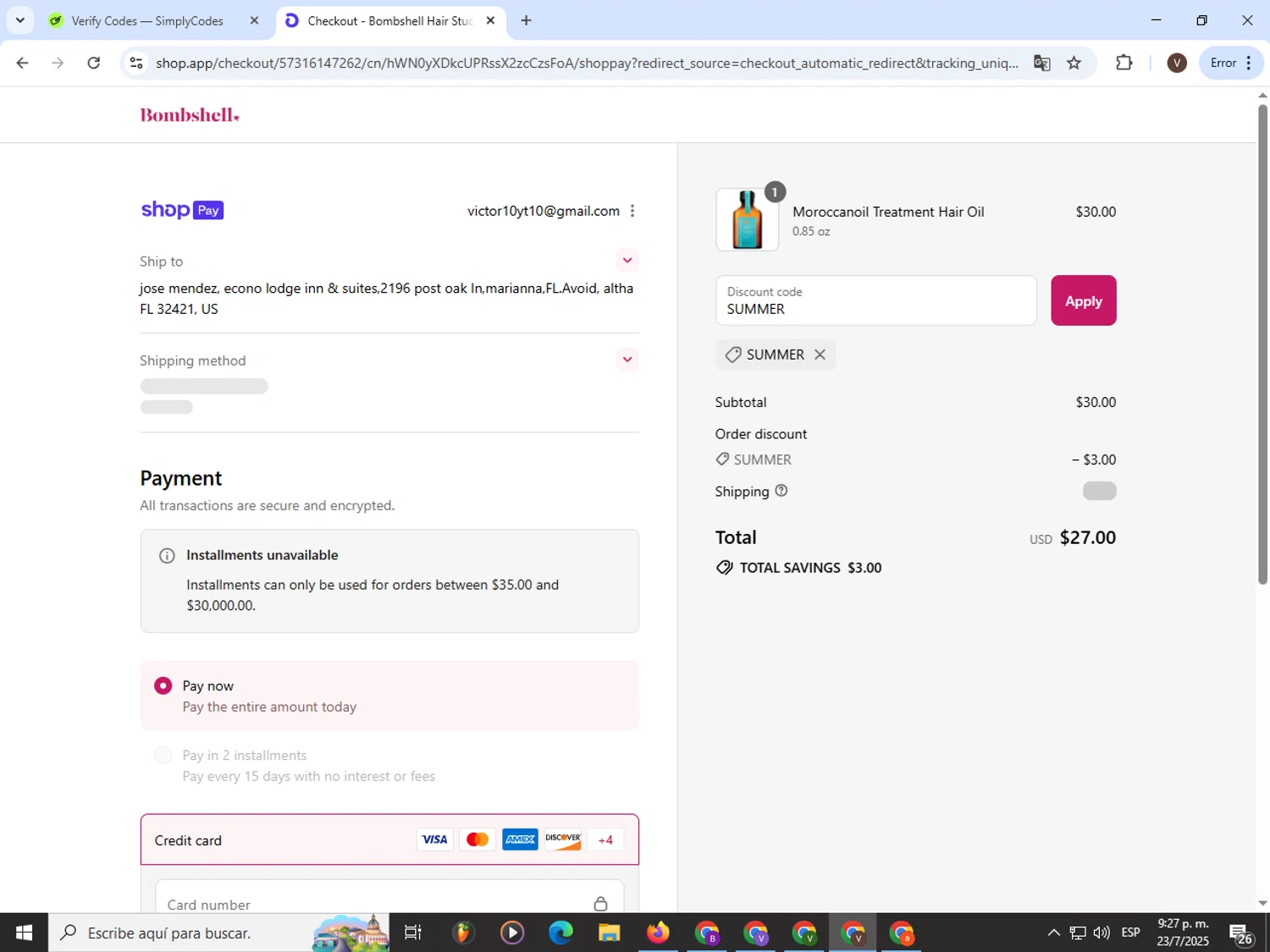Show hidden system tray icons
This screenshot has height=952, width=1270.
(x=1053, y=933)
